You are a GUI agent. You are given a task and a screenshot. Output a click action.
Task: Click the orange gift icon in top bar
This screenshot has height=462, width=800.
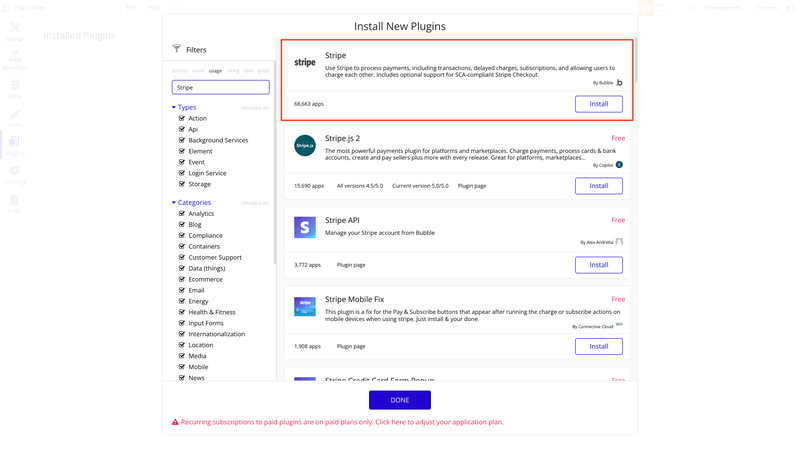pos(646,8)
